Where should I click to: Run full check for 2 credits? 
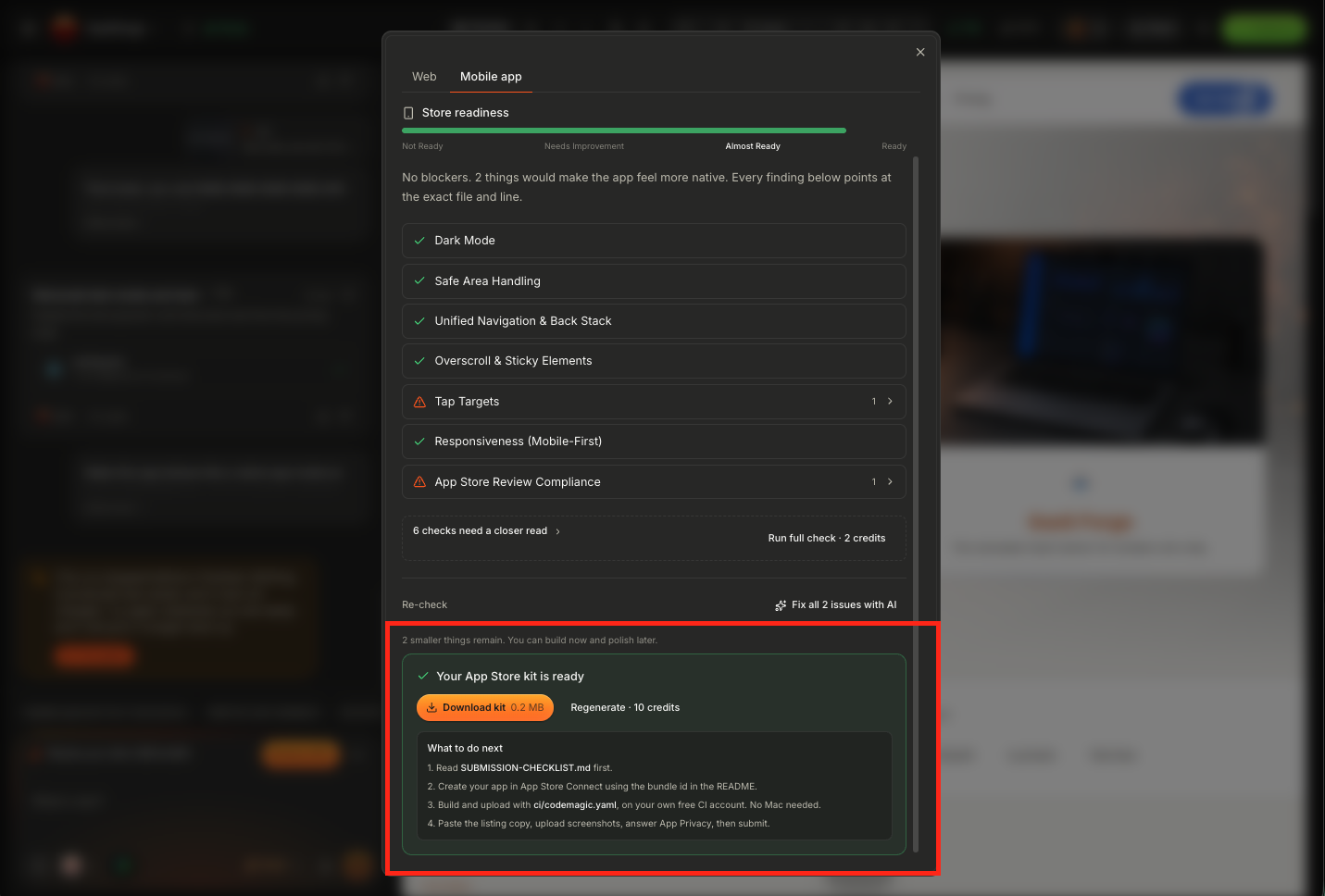827,539
